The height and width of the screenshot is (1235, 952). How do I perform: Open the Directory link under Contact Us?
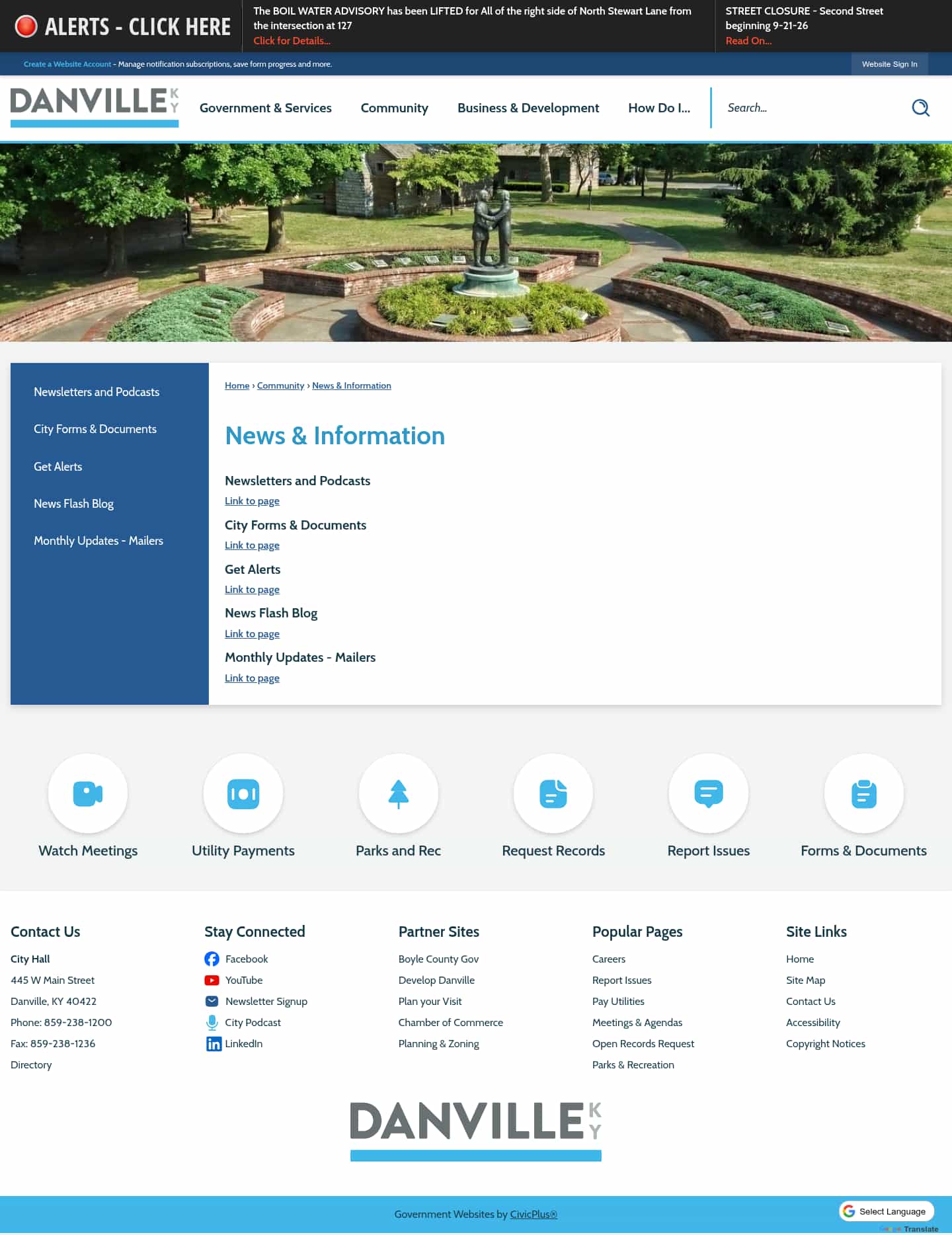(x=31, y=1065)
